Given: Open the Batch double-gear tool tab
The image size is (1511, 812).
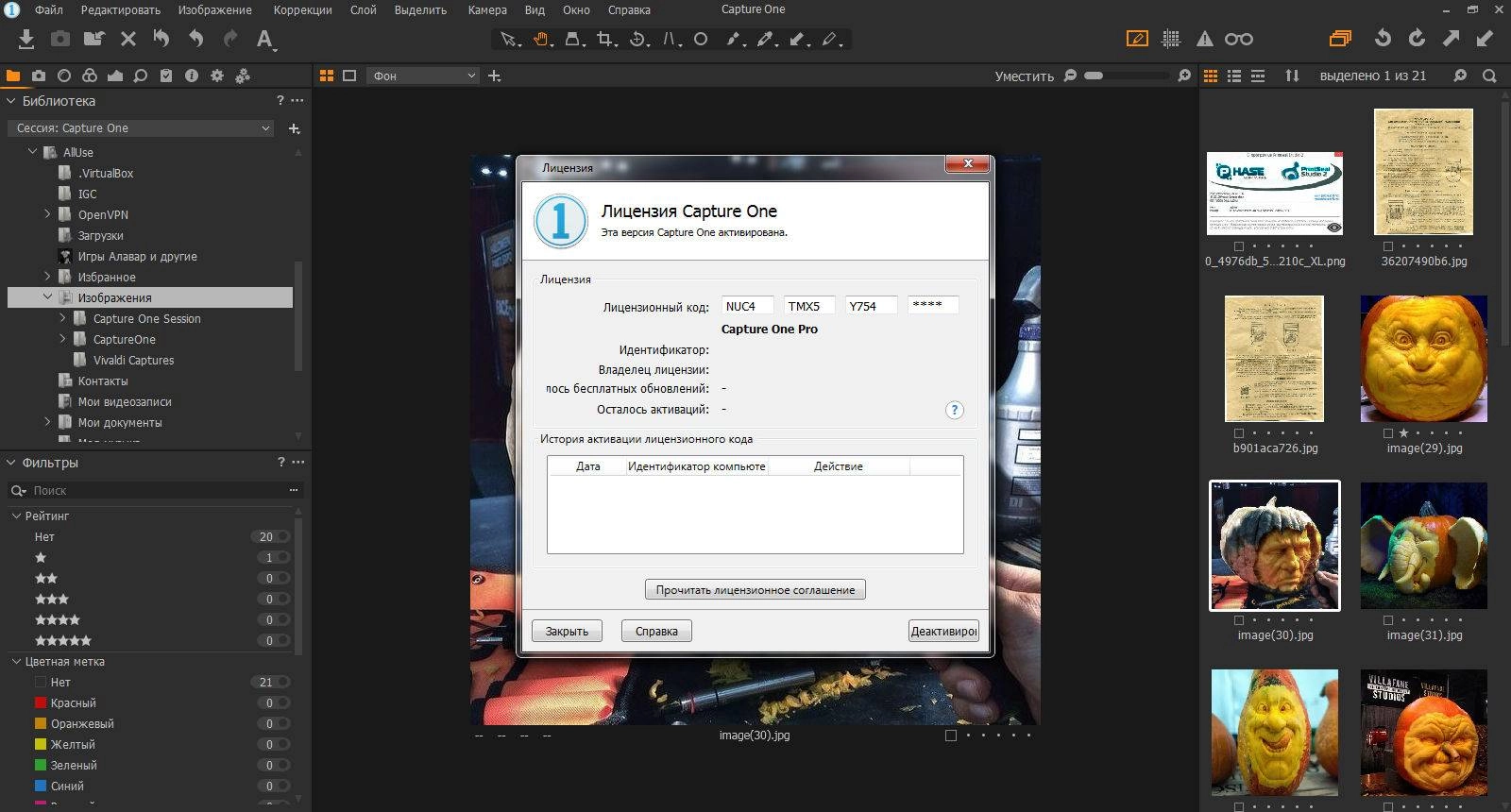Looking at the screenshot, I should [243, 76].
